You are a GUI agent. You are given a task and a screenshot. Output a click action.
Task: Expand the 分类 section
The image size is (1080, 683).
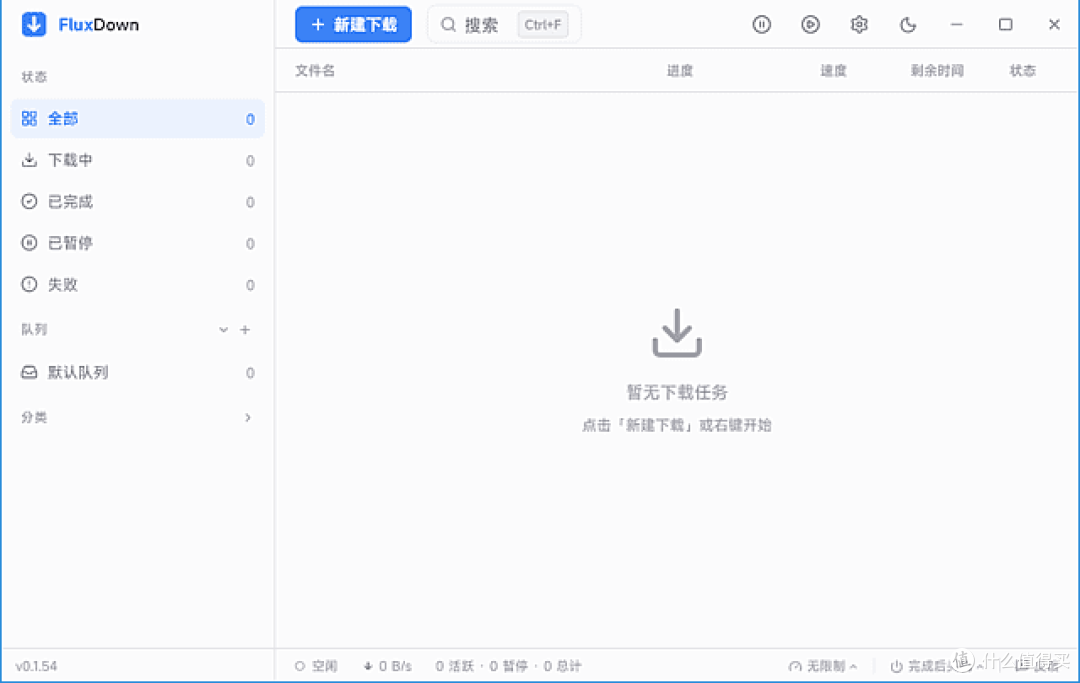[x=248, y=417]
